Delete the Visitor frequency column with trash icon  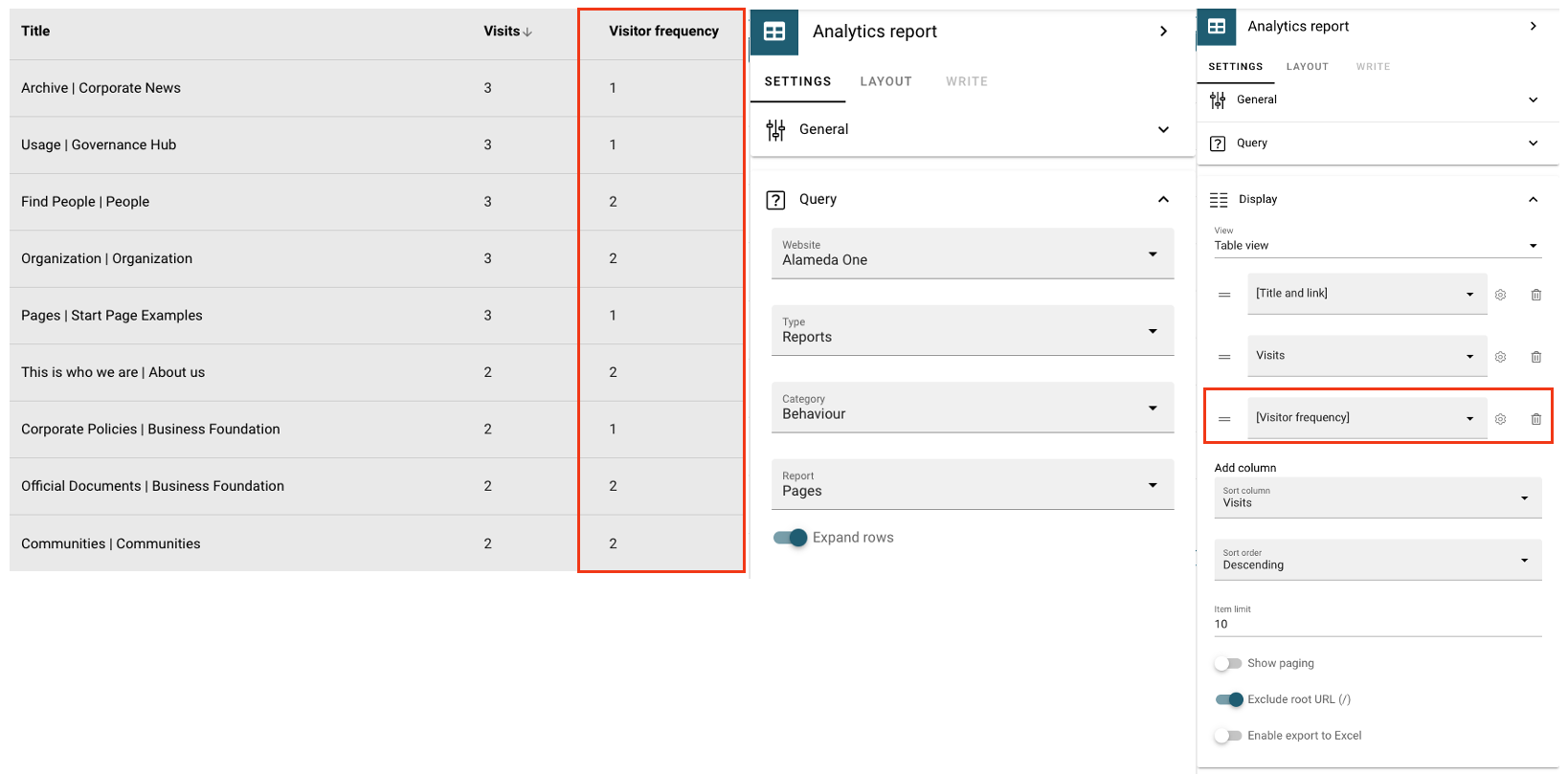[x=1536, y=419]
